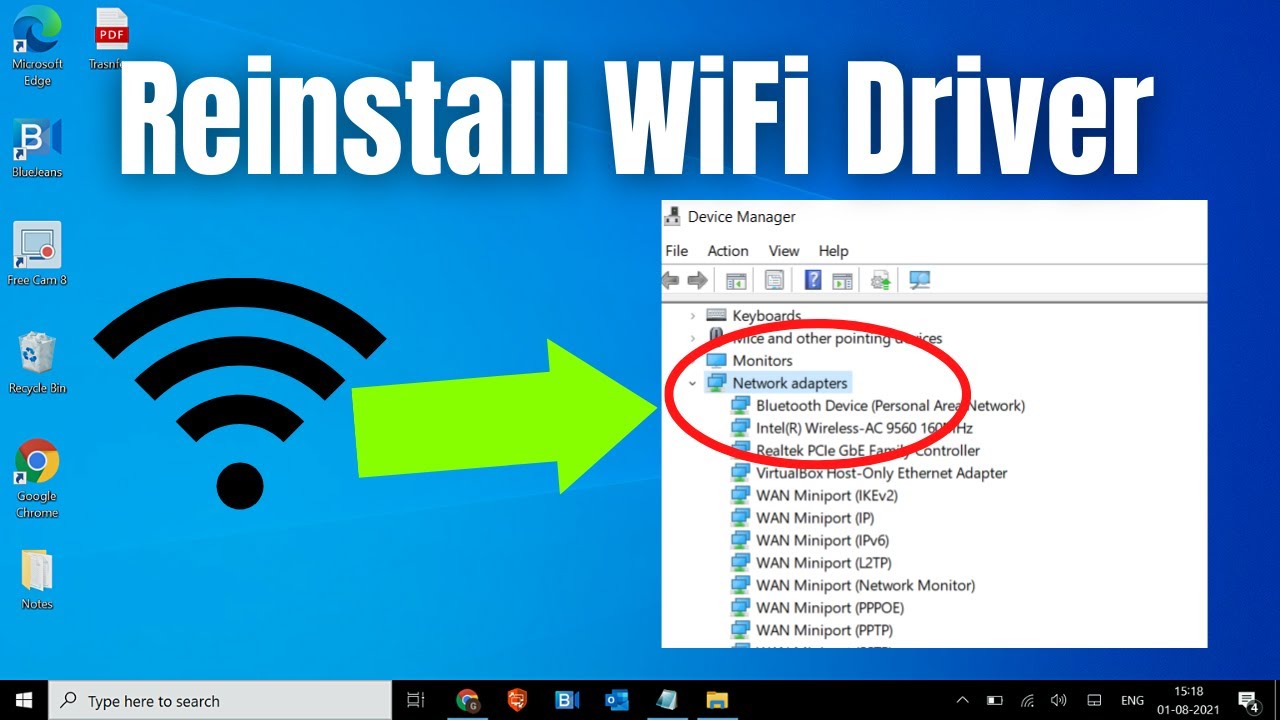This screenshot has height=720, width=1280.
Task: Select WAN Miniport (PPPOE)
Action: click(x=817, y=608)
